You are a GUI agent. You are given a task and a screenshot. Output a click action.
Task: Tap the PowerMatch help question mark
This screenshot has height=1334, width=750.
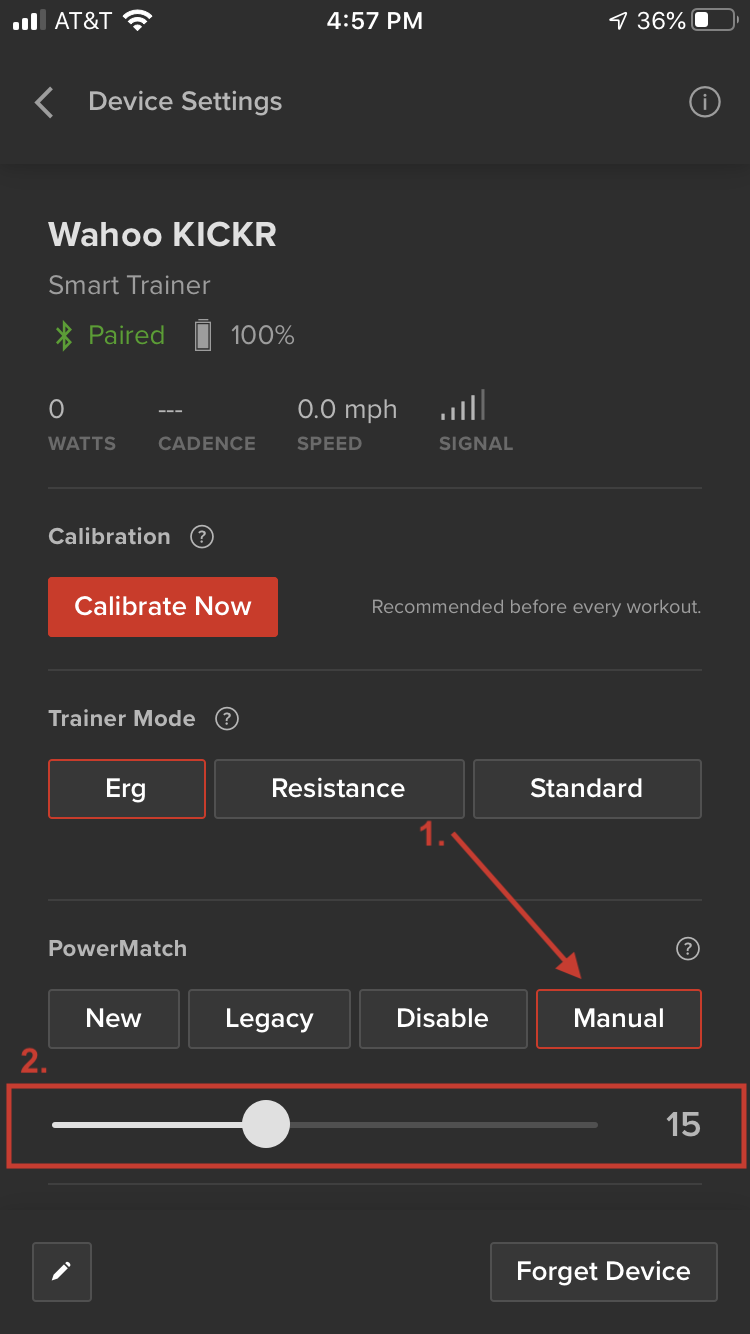(688, 949)
